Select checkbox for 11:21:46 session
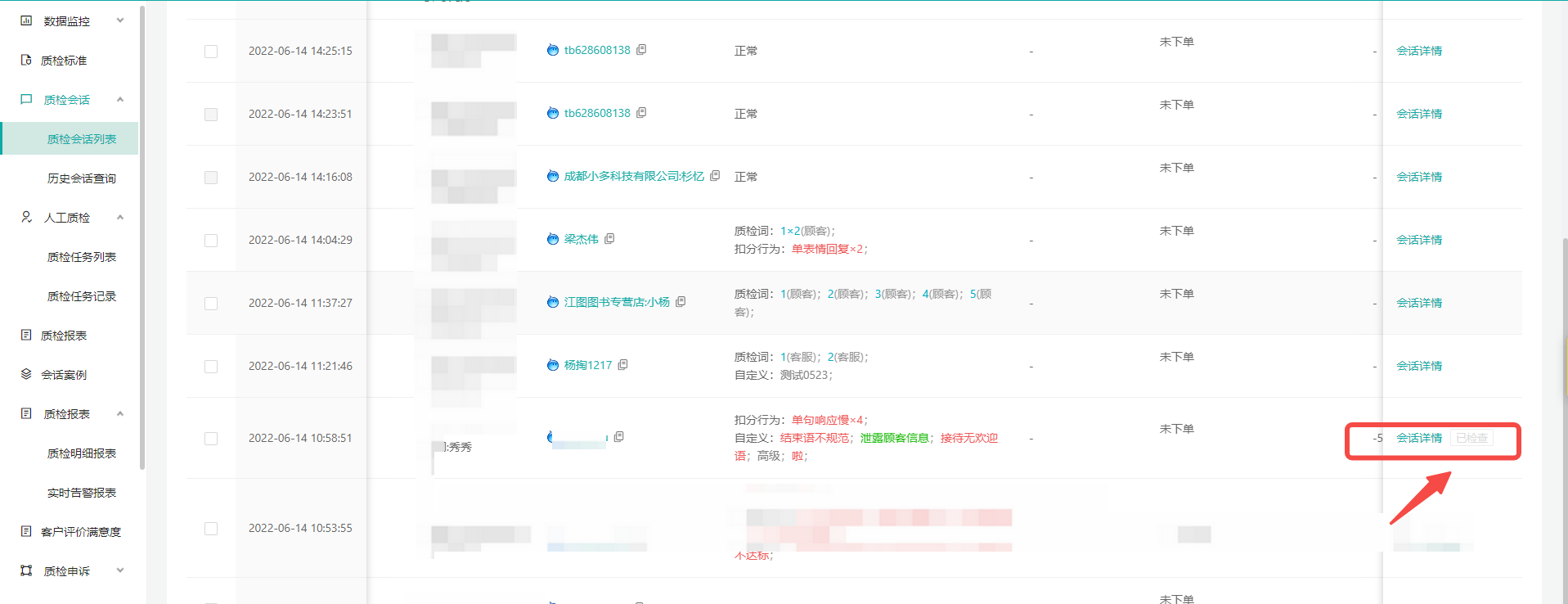The image size is (1568, 604). (x=211, y=366)
